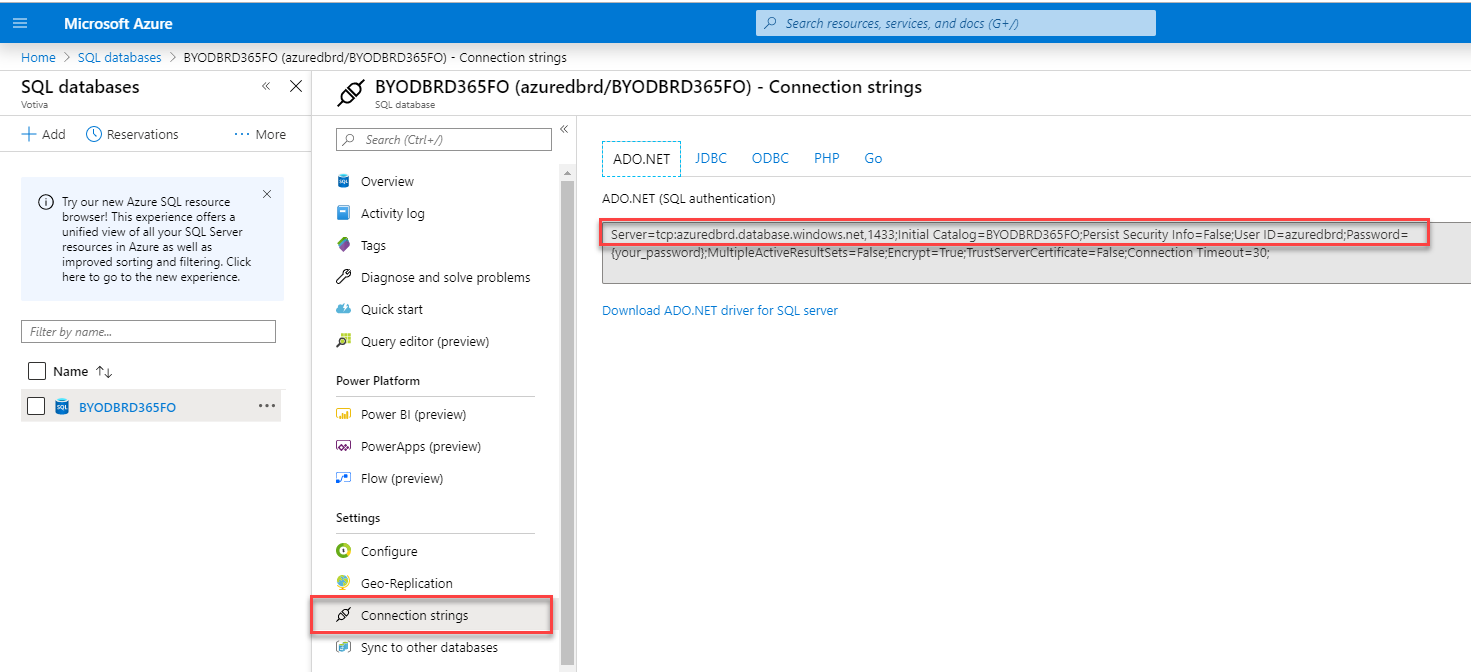The height and width of the screenshot is (672, 1471).
Task: Collapse the resource menu with double chevron
Action: click(x=563, y=129)
